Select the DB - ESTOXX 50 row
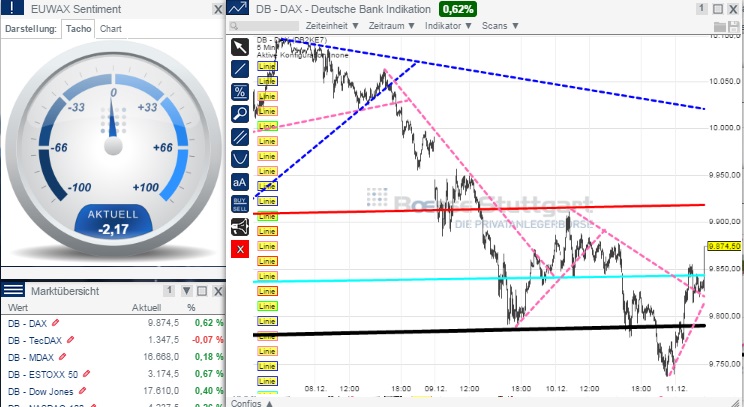Viewport: 744px width, 407px height. pyautogui.click(x=113, y=374)
